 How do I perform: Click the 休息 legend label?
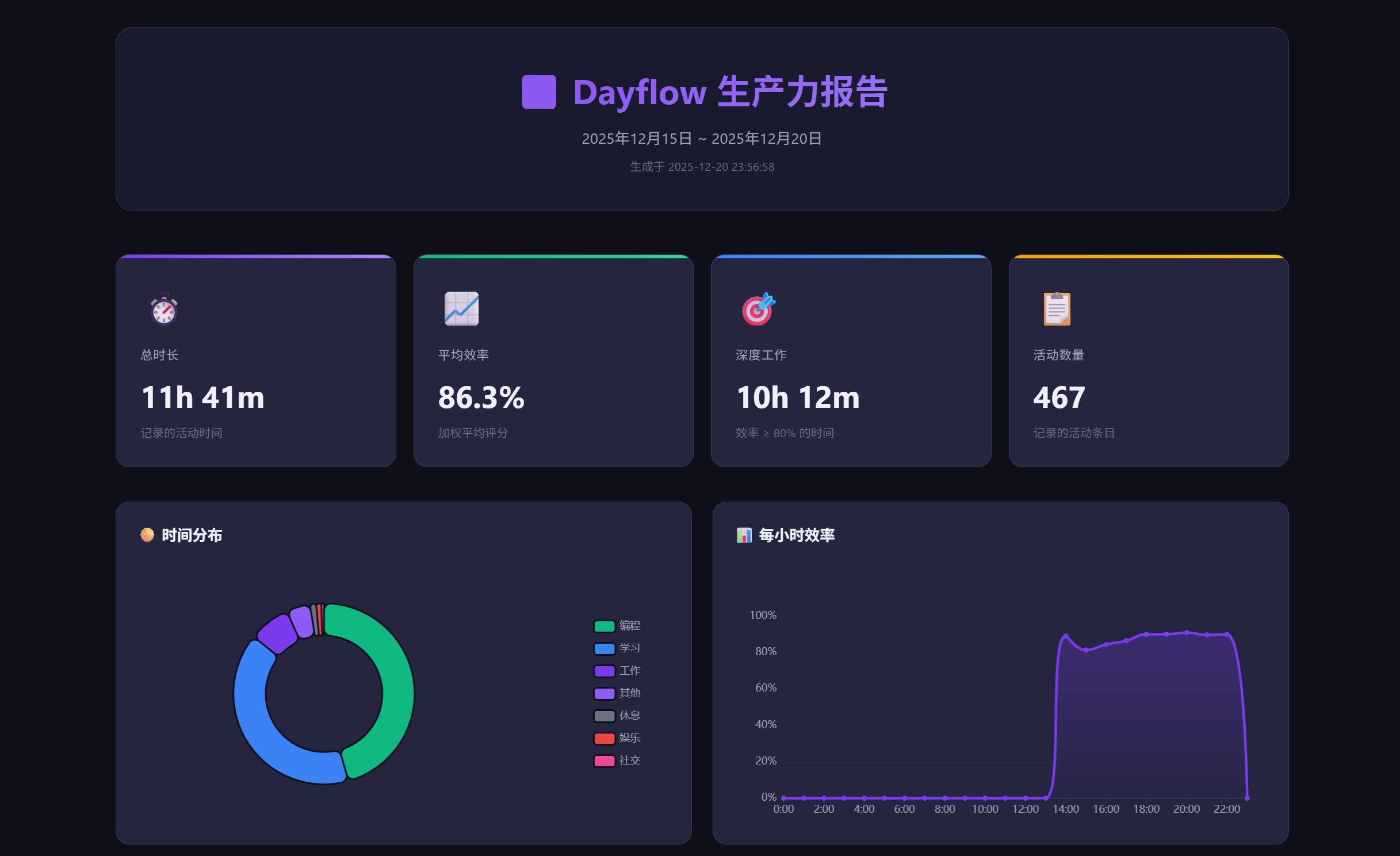(630, 716)
